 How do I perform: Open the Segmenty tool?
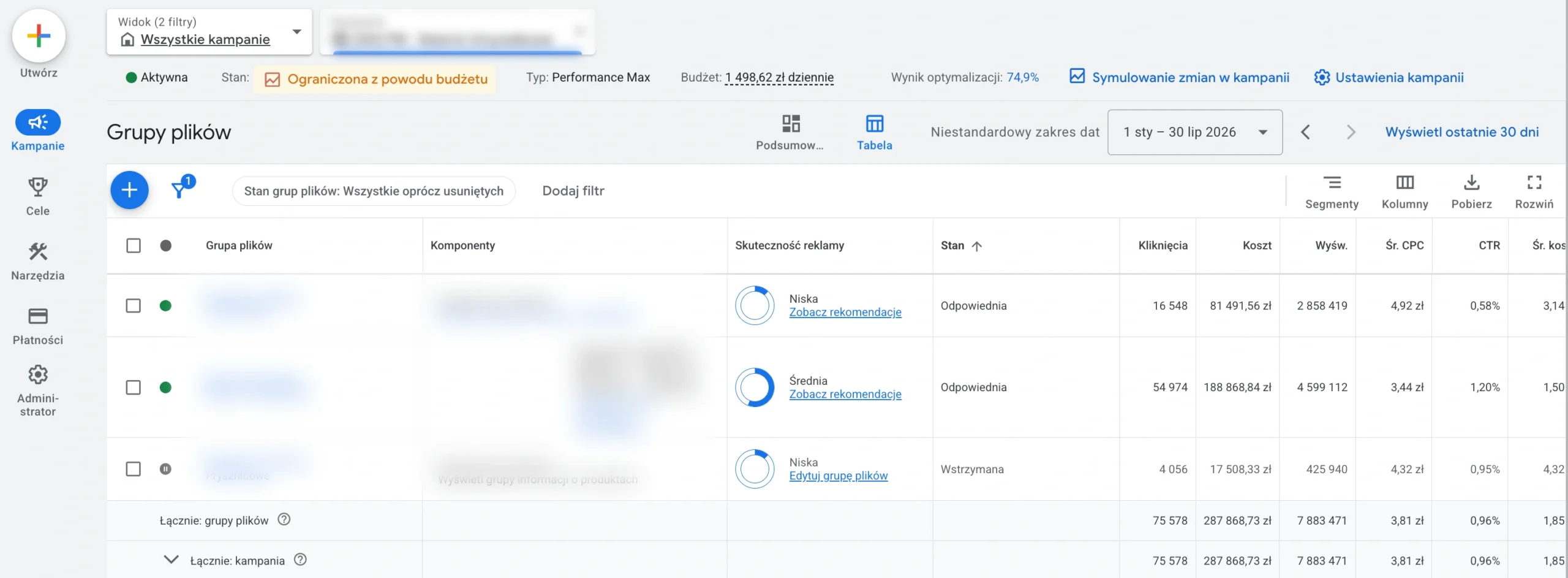(1332, 192)
